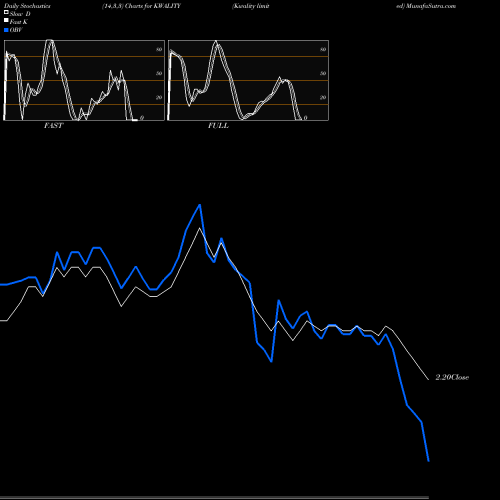Click the 'Daily Stochastics' title text

(x=27, y=6)
